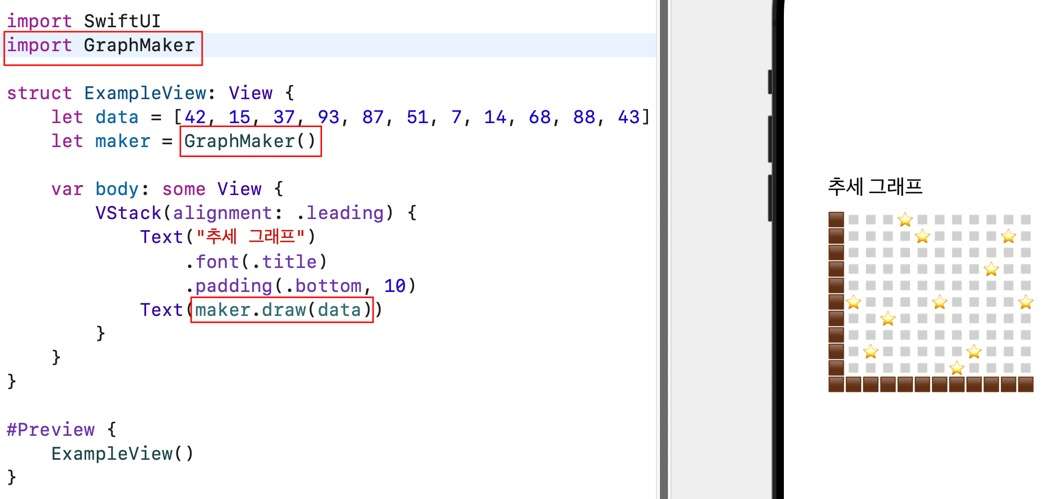This screenshot has width=1047, height=499.
Task: Click the divider between editor and preview
Action: (661, 250)
